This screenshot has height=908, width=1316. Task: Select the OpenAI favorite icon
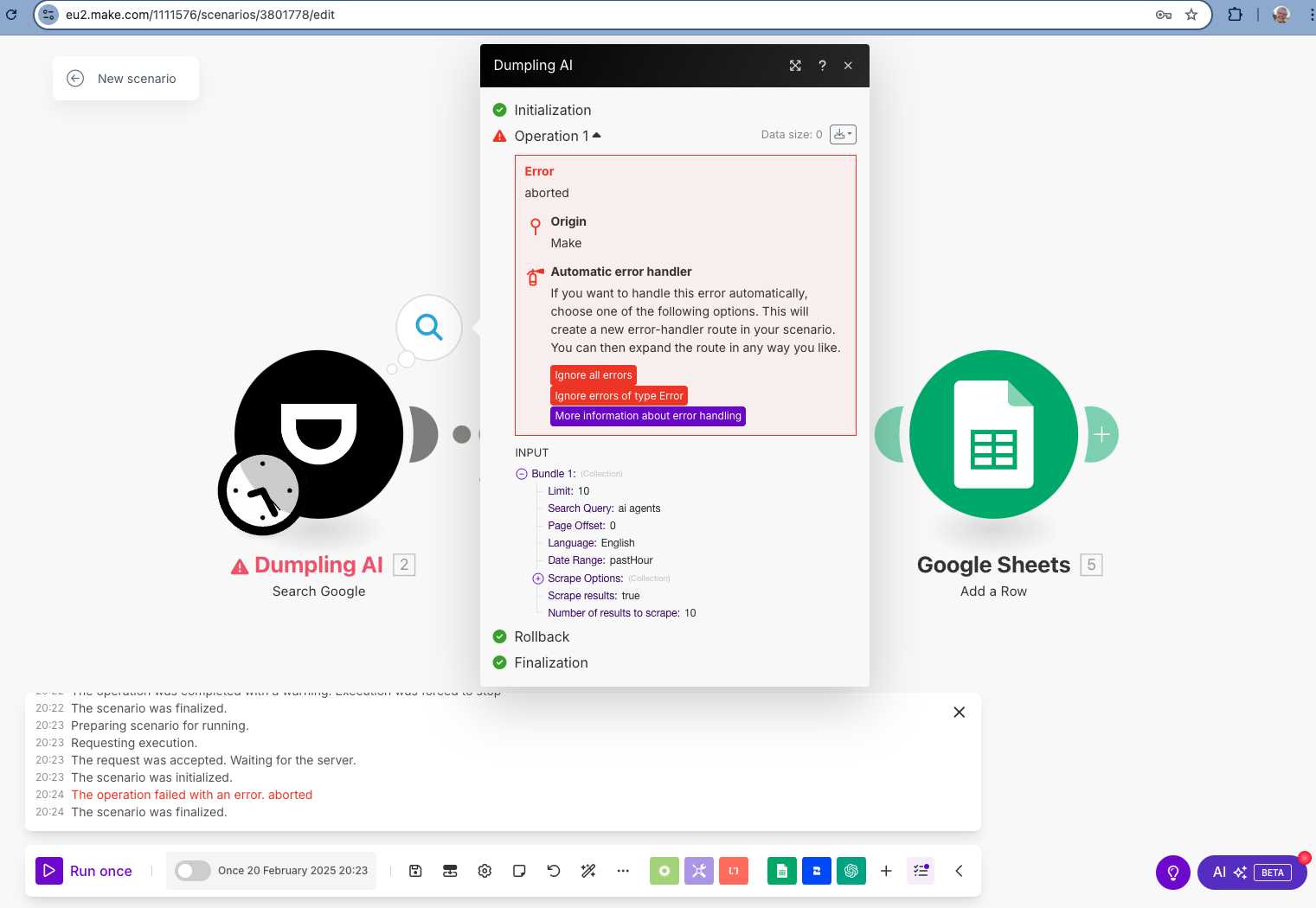coord(851,871)
